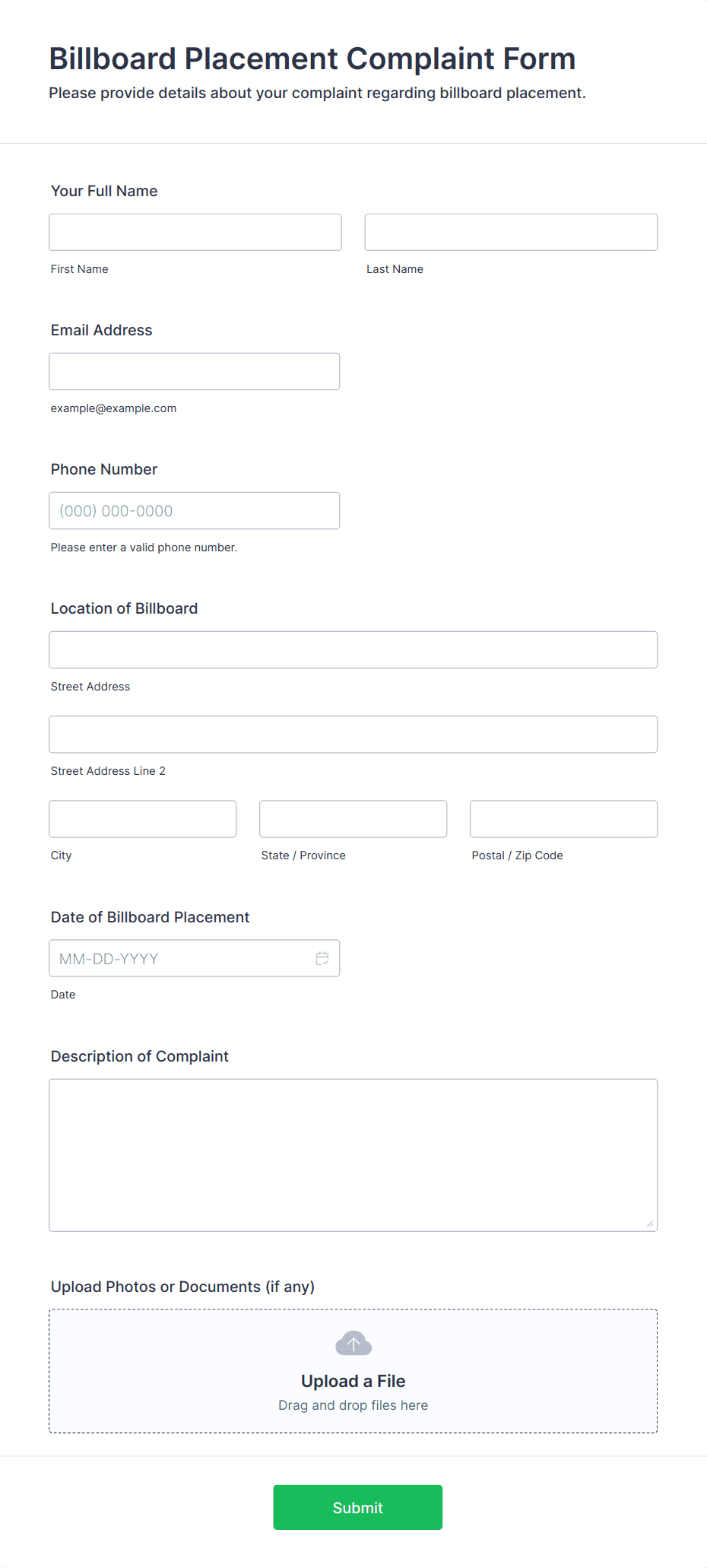Open the calendar date picker icon

322,958
